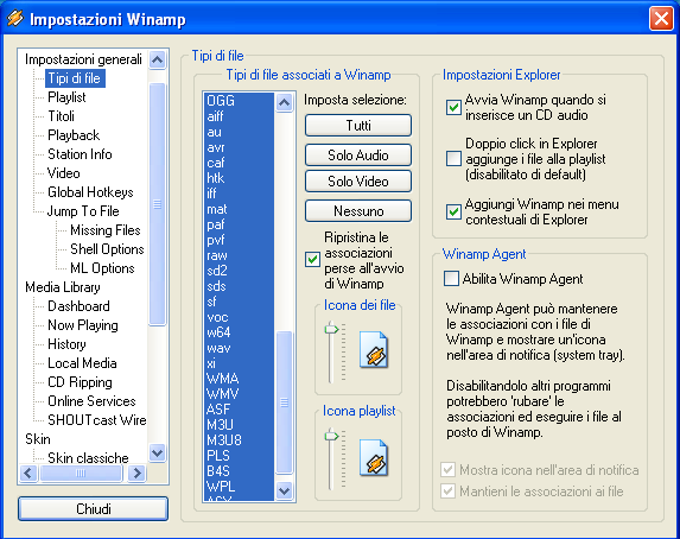The height and width of the screenshot is (539, 680).
Task: Enable the 'Abilita Winamp Agent' checkbox
Action: tap(451, 278)
